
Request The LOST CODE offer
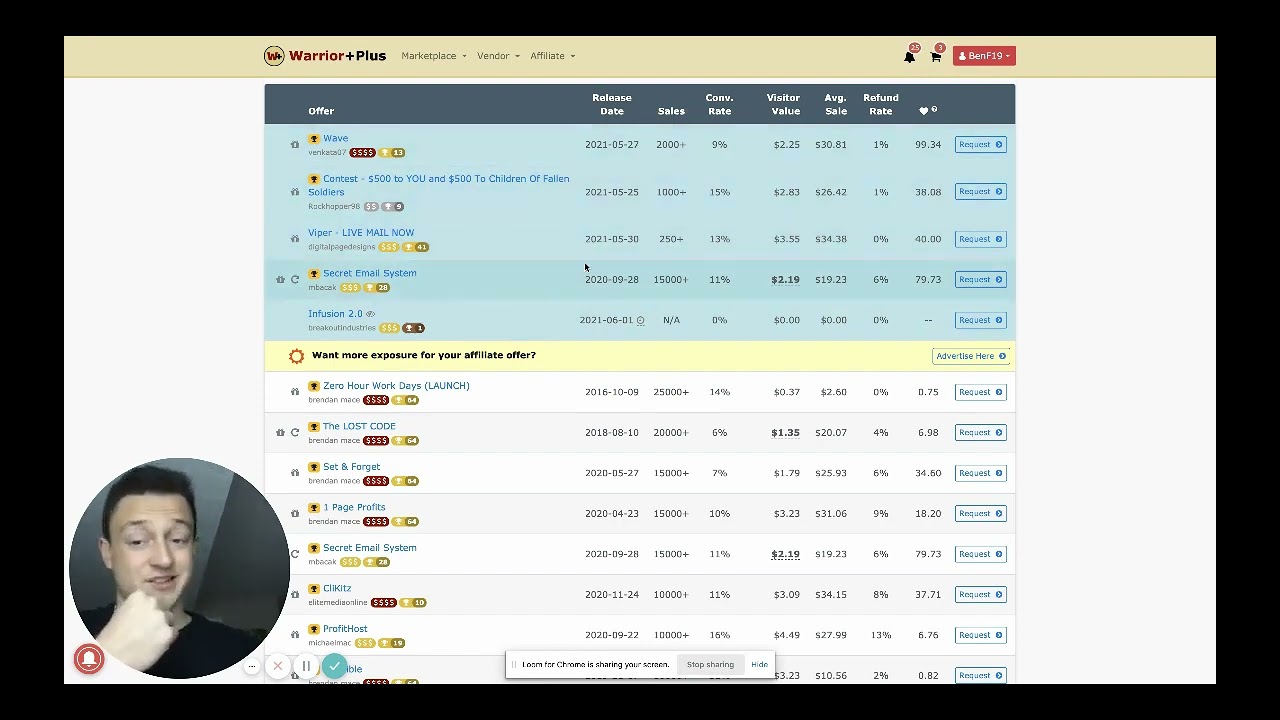(x=980, y=433)
